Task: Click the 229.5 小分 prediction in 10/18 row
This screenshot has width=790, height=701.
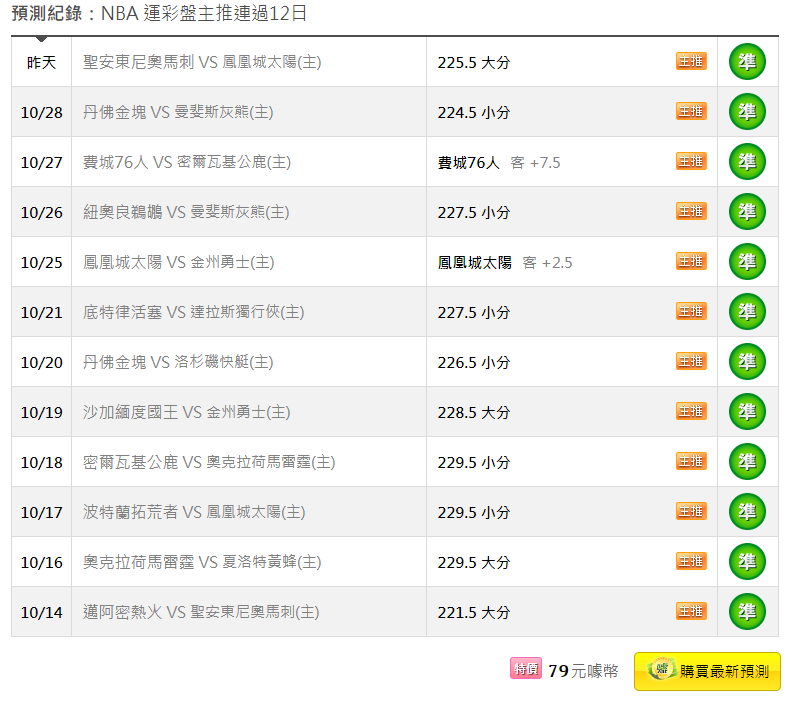Action: pyautogui.click(x=474, y=462)
